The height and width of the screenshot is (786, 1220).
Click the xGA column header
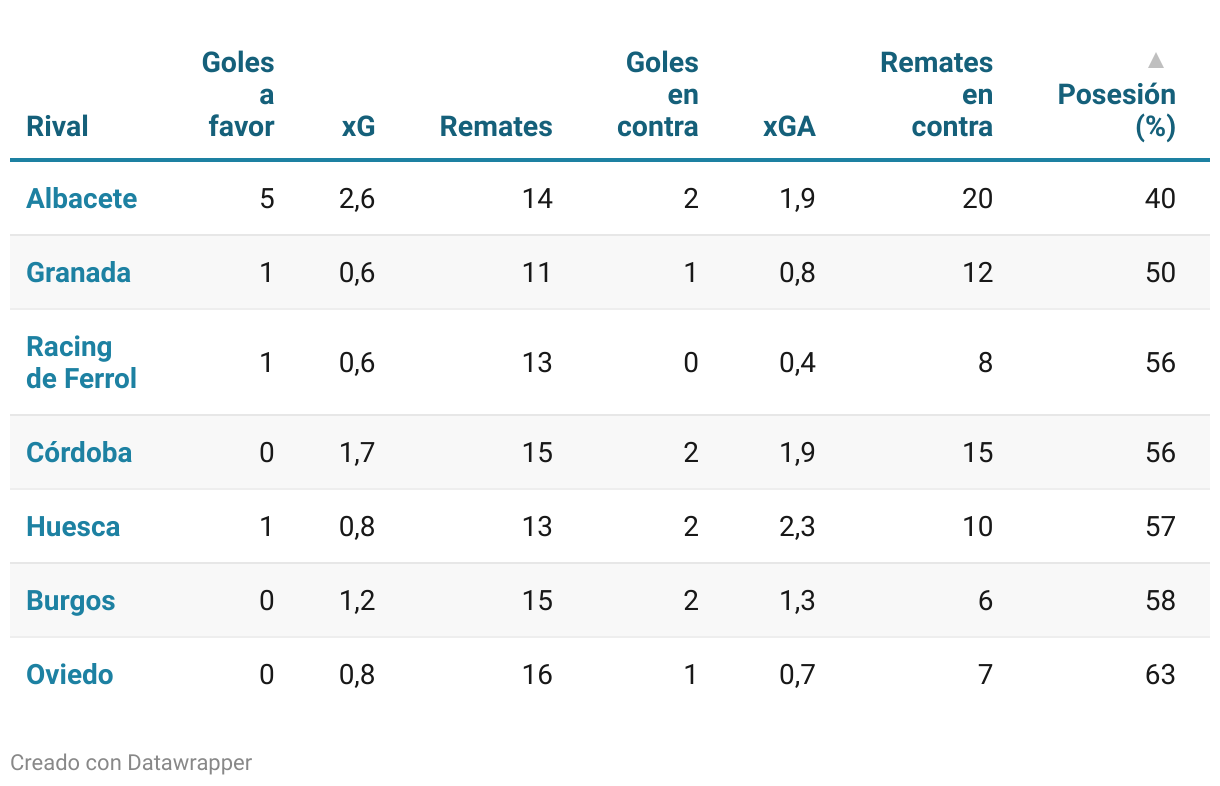789,127
